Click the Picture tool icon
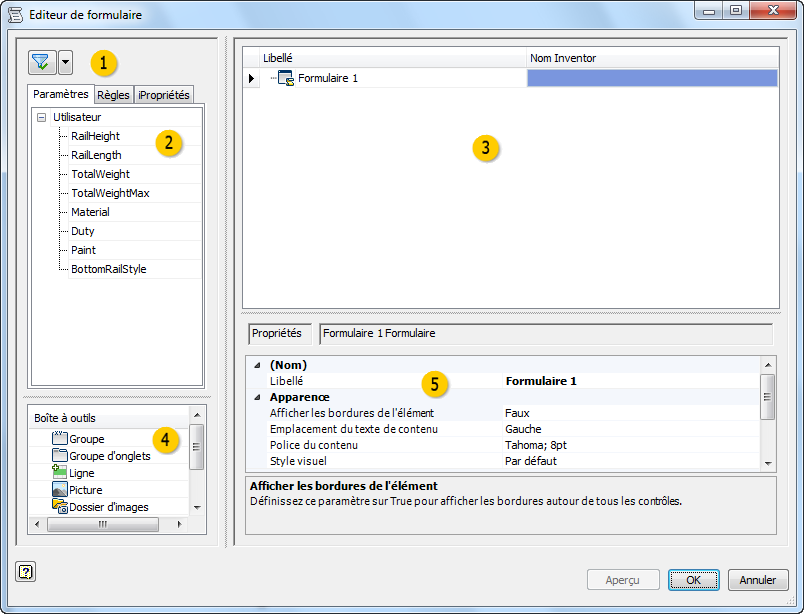This screenshot has height=614, width=804. (x=59, y=489)
